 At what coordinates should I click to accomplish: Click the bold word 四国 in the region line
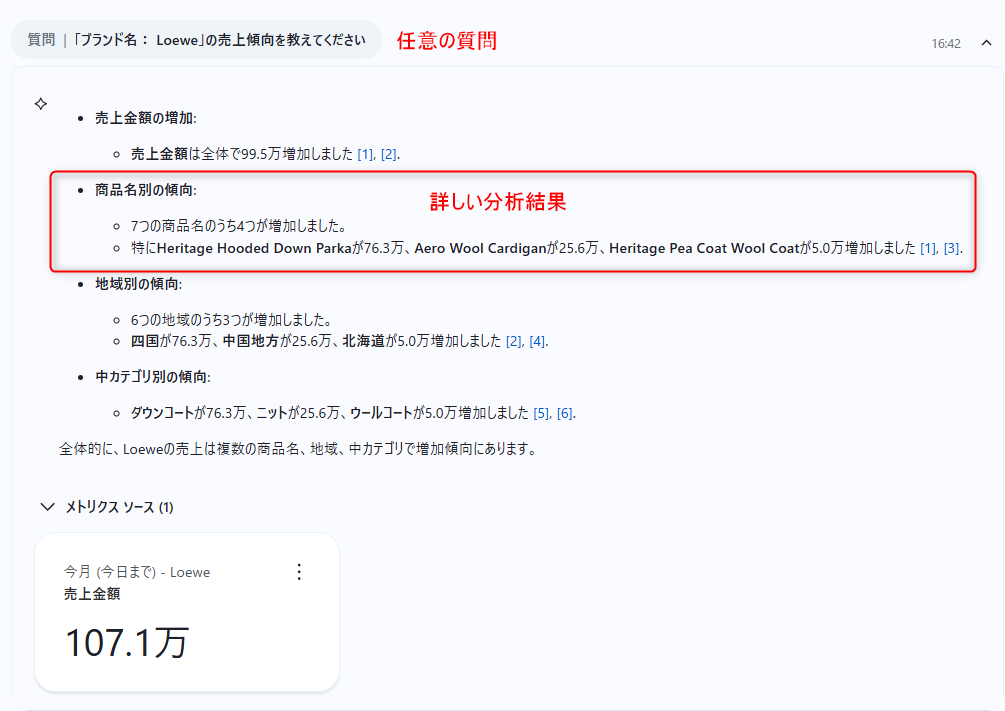(145, 341)
